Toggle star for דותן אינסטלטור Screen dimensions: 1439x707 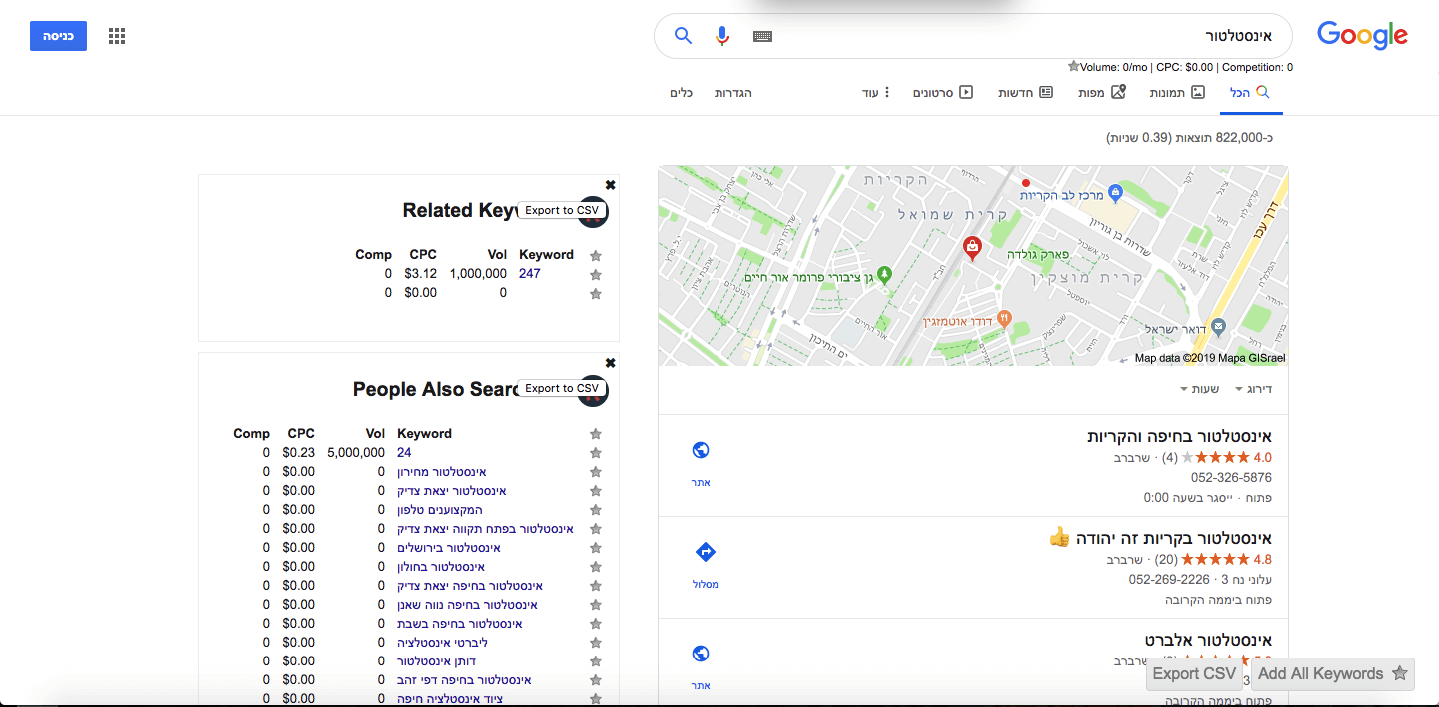(596, 662)
